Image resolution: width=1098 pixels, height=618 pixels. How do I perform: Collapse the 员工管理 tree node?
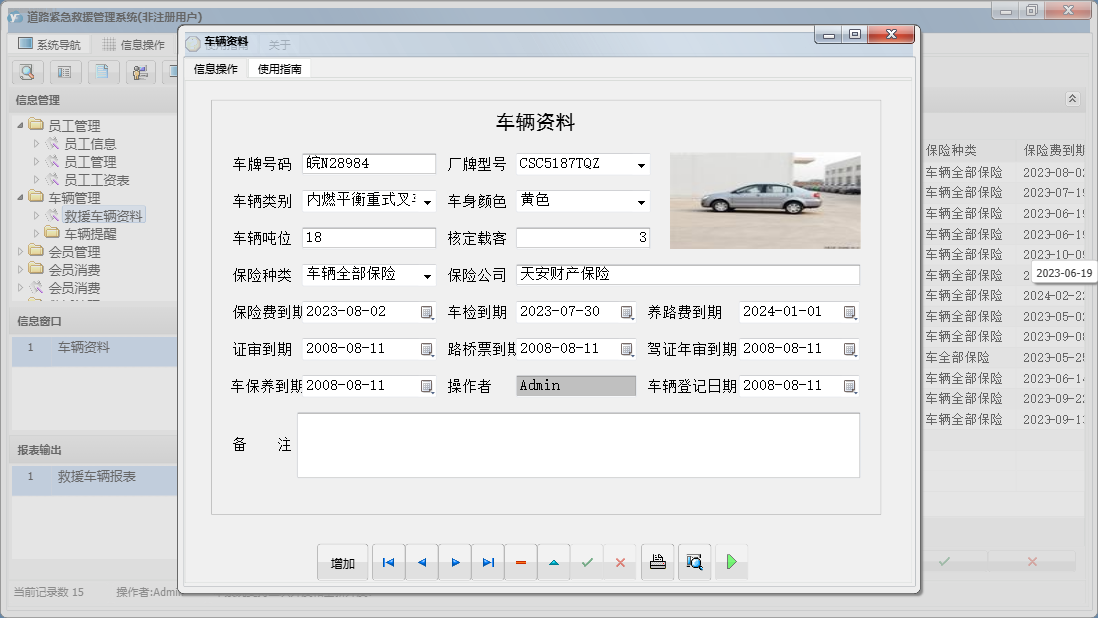[x=21, y=125]
